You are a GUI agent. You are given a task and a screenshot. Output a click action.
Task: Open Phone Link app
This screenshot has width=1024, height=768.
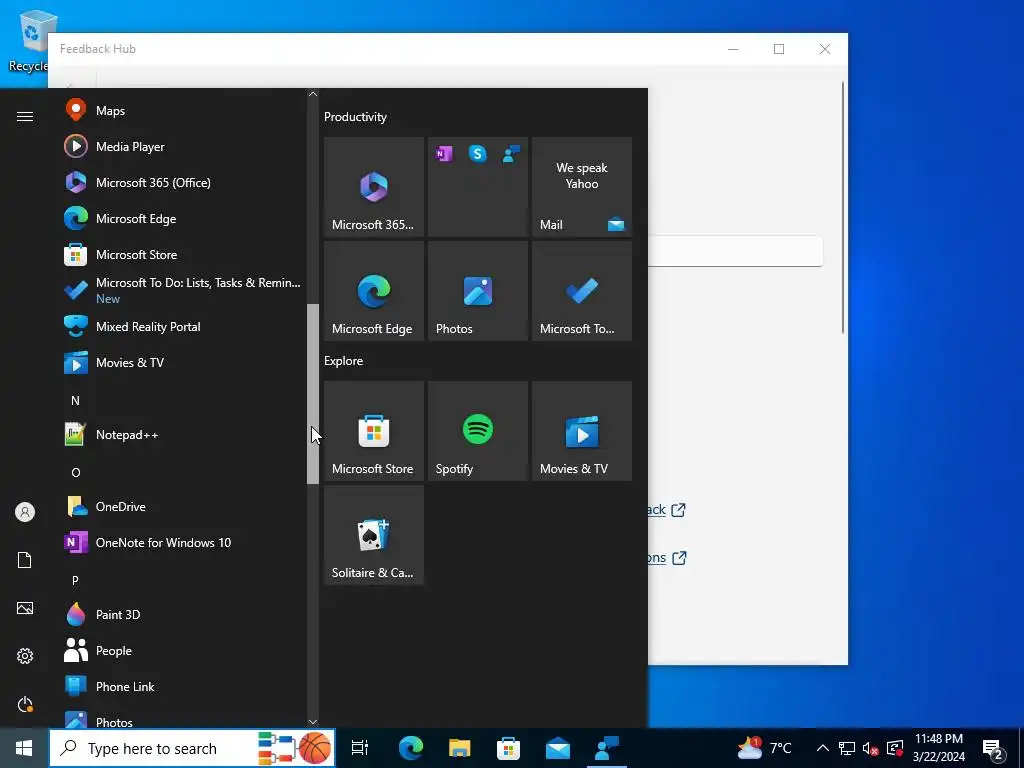181,686
